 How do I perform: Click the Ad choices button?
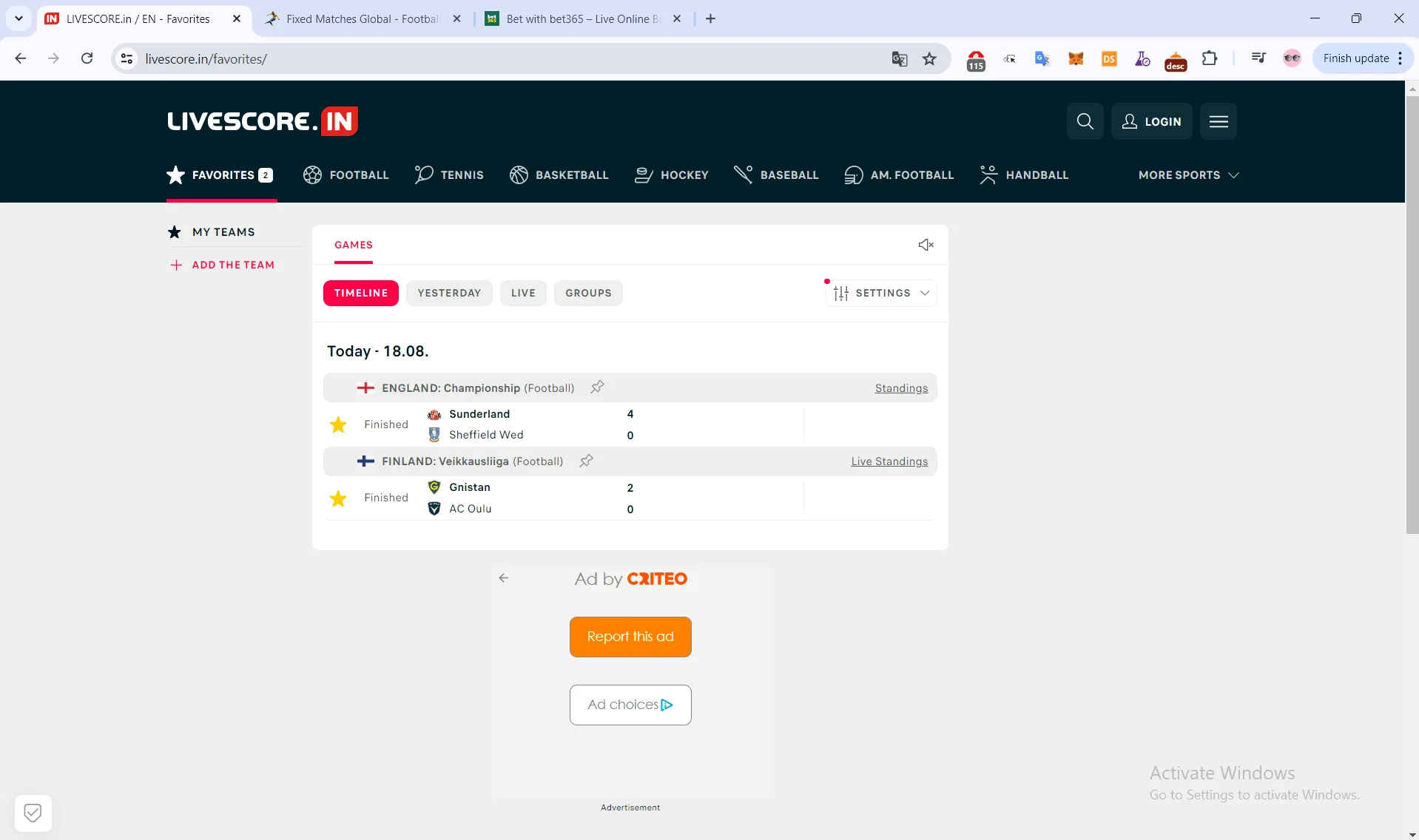point(630,705)
